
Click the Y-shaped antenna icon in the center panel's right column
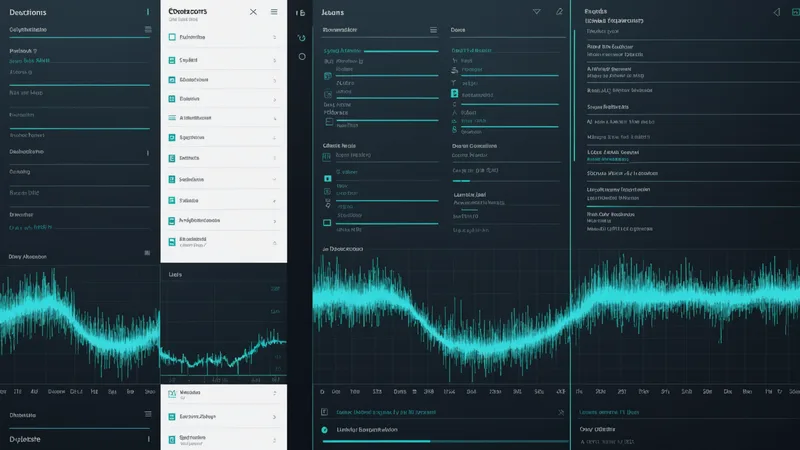454,82
